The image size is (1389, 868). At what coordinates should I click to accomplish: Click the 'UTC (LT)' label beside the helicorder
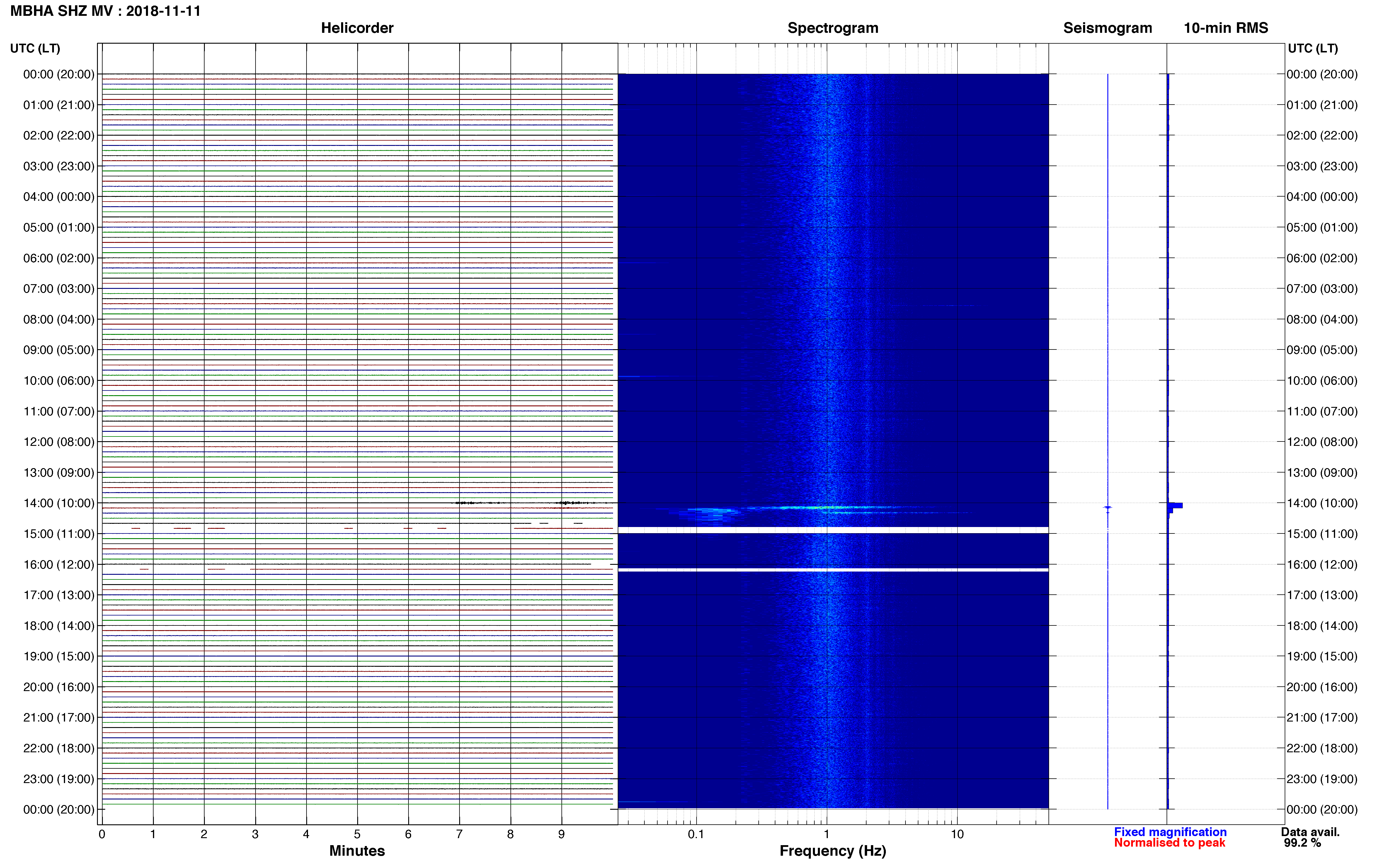(35, 48)
